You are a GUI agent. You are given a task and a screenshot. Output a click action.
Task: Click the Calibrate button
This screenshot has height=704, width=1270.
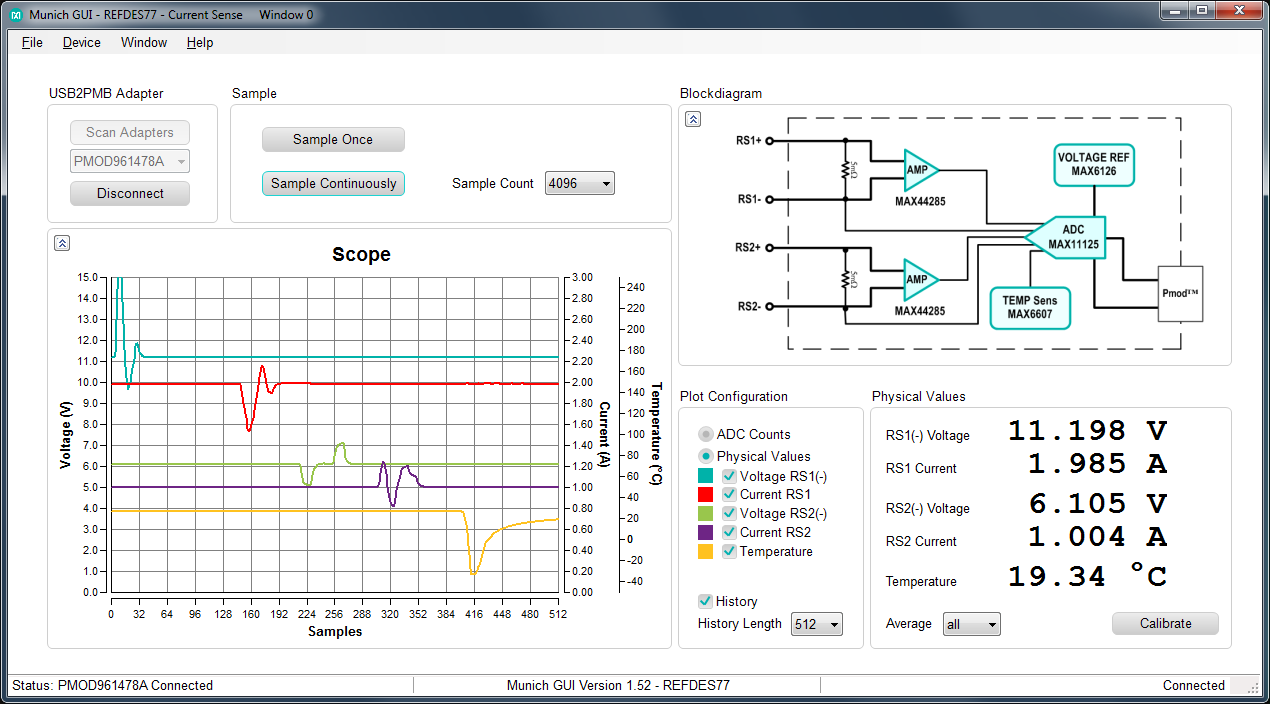(x=1165, y=623)
